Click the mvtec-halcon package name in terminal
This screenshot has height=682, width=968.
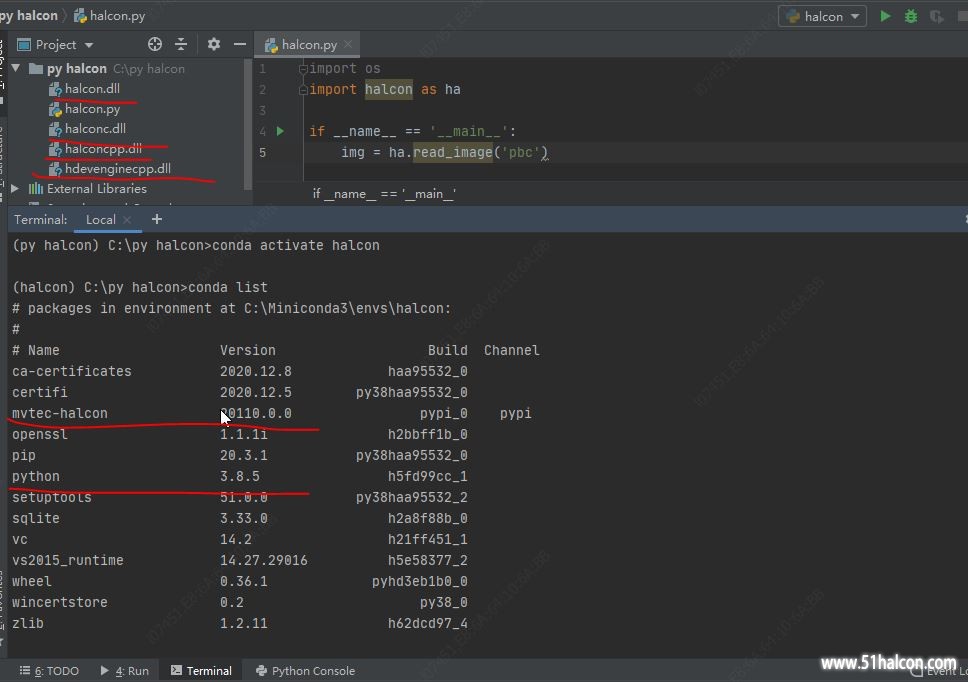[x=60, y=413]
